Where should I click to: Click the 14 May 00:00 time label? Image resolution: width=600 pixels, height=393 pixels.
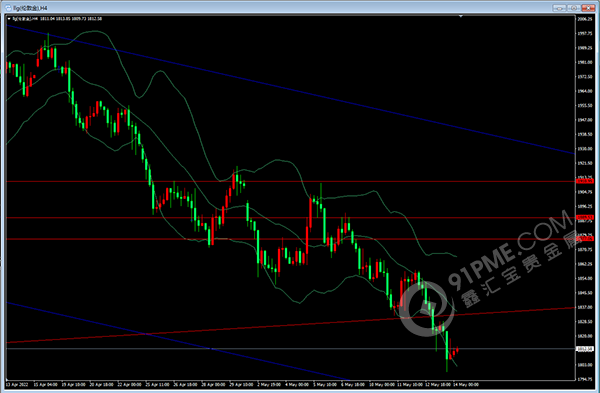pyautogui.click(x=466, y=384)
